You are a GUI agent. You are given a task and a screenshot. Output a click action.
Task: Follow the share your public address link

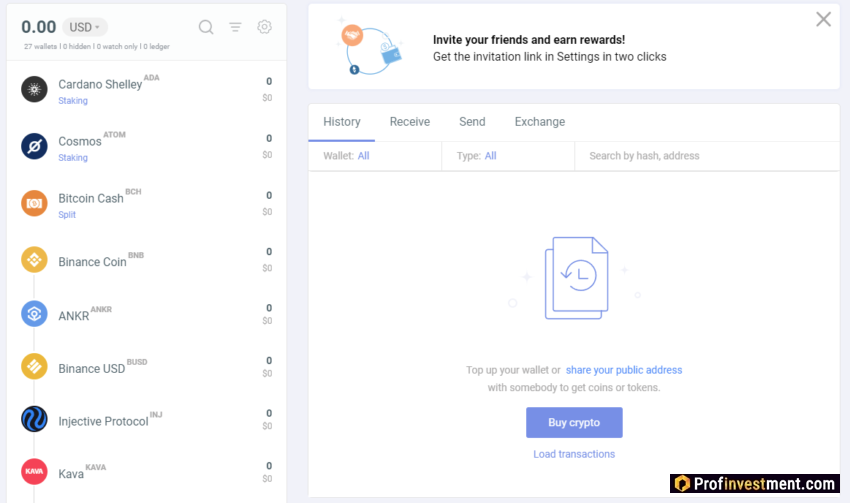pyautogui.click(x=624, y=370)
